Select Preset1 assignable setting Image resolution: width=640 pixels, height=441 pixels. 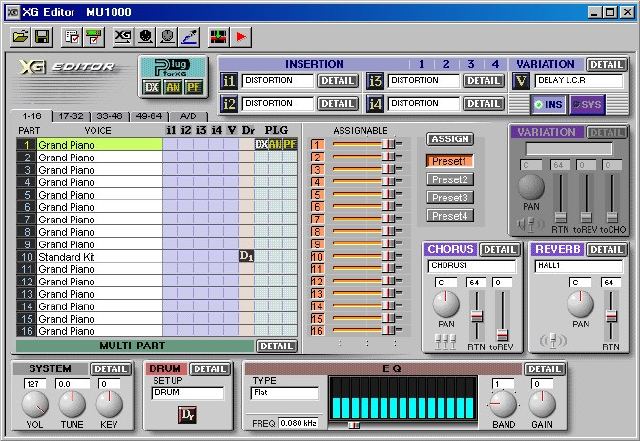click(450, 161)
